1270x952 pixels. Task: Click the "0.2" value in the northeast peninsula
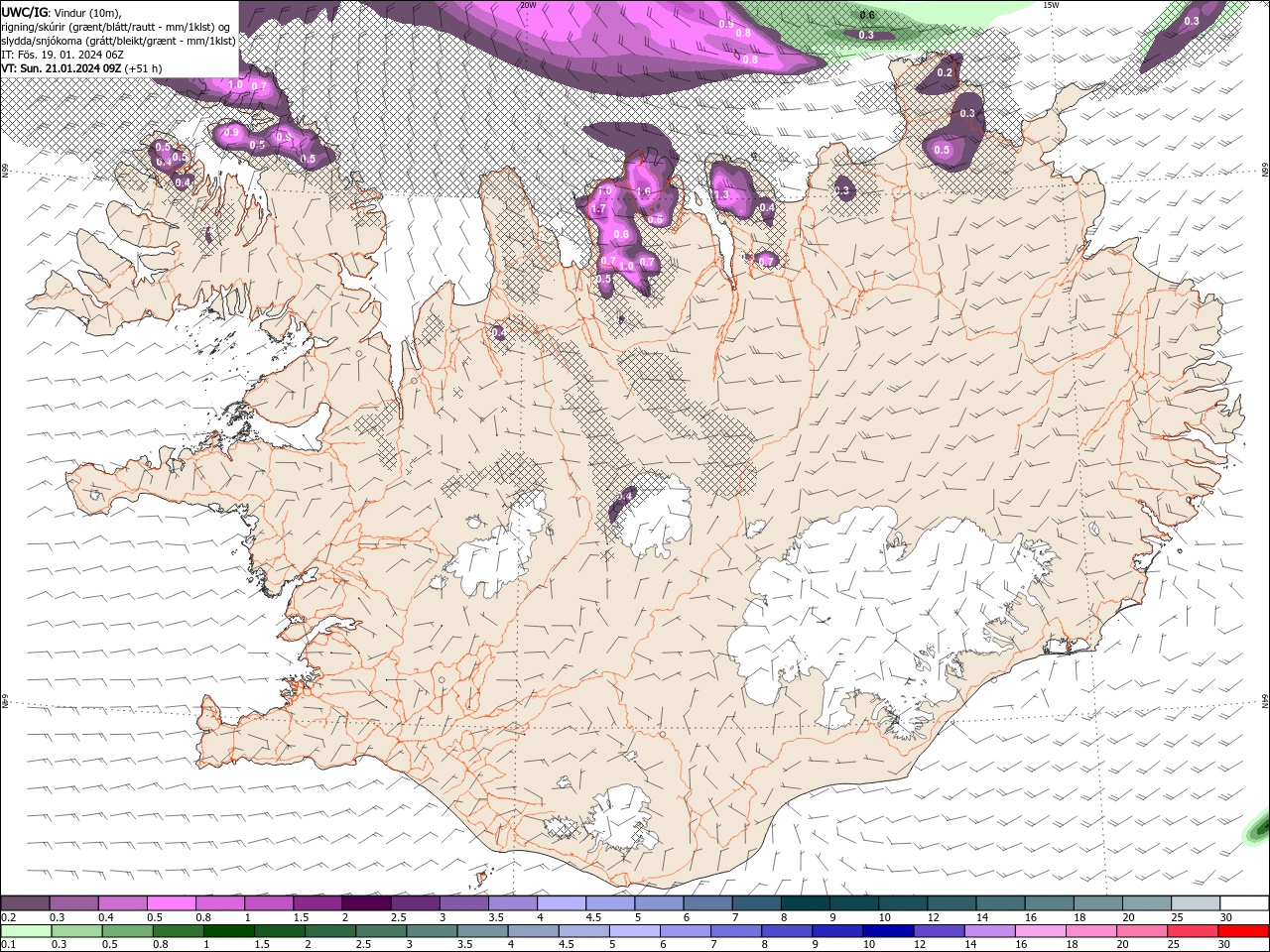pyautogui.click(x=945, y=72)
